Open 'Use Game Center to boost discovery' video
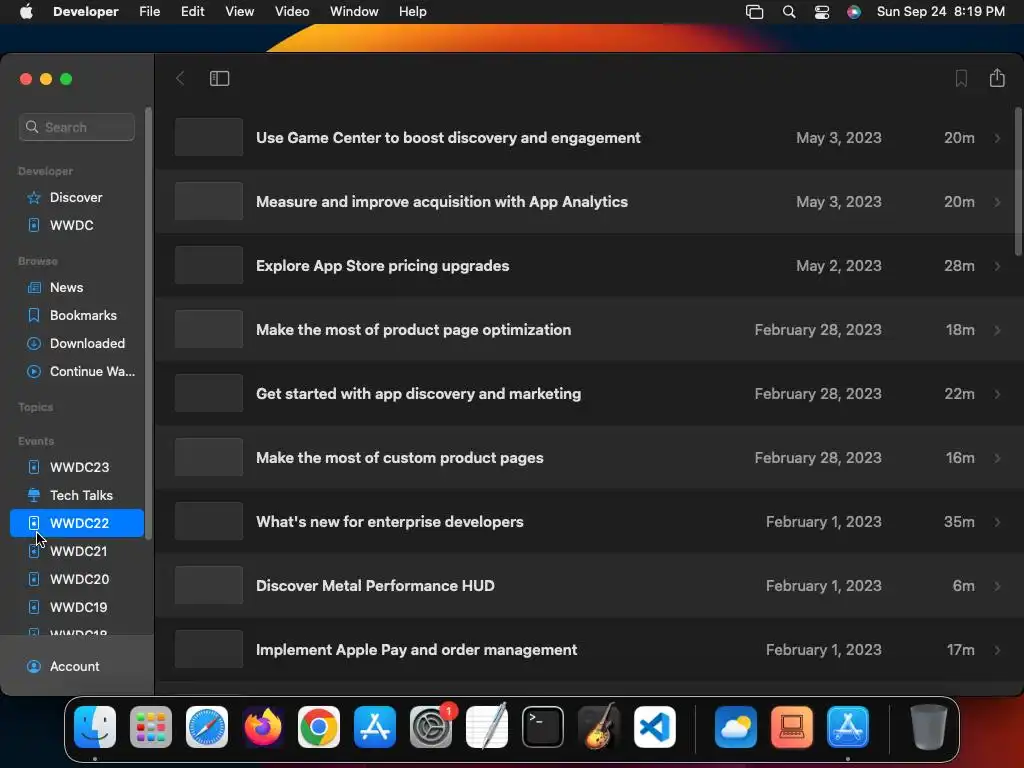Viewport: 1024px width, 768px height. (588, 138)
